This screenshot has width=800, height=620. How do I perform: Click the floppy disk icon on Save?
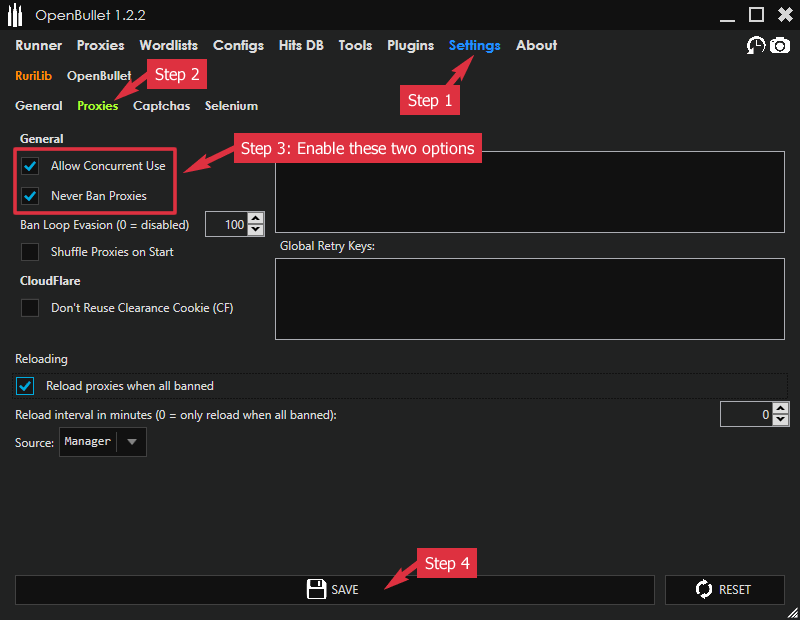[315, 589]
